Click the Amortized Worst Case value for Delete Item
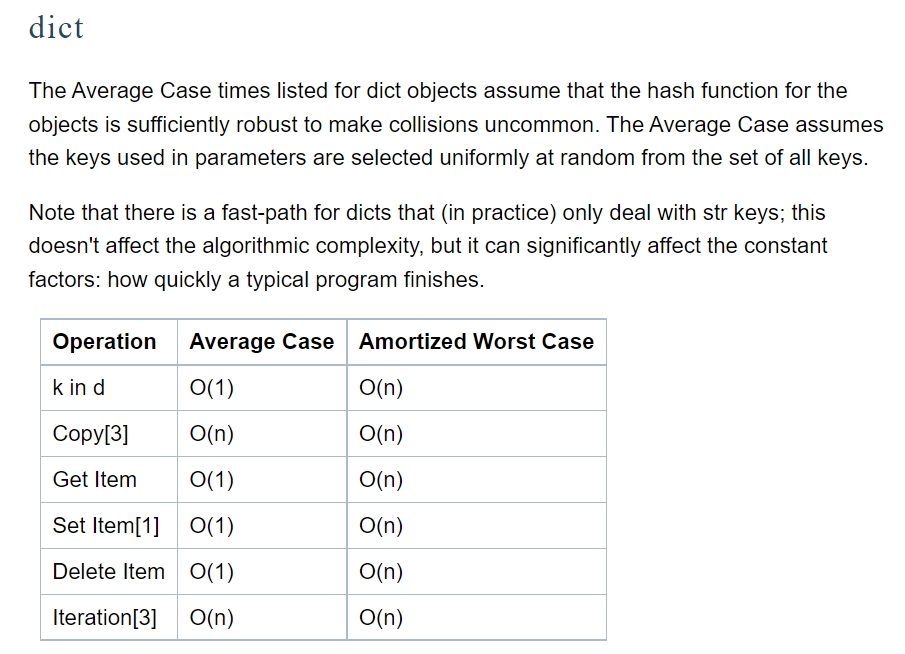 (x=381, y=572)
